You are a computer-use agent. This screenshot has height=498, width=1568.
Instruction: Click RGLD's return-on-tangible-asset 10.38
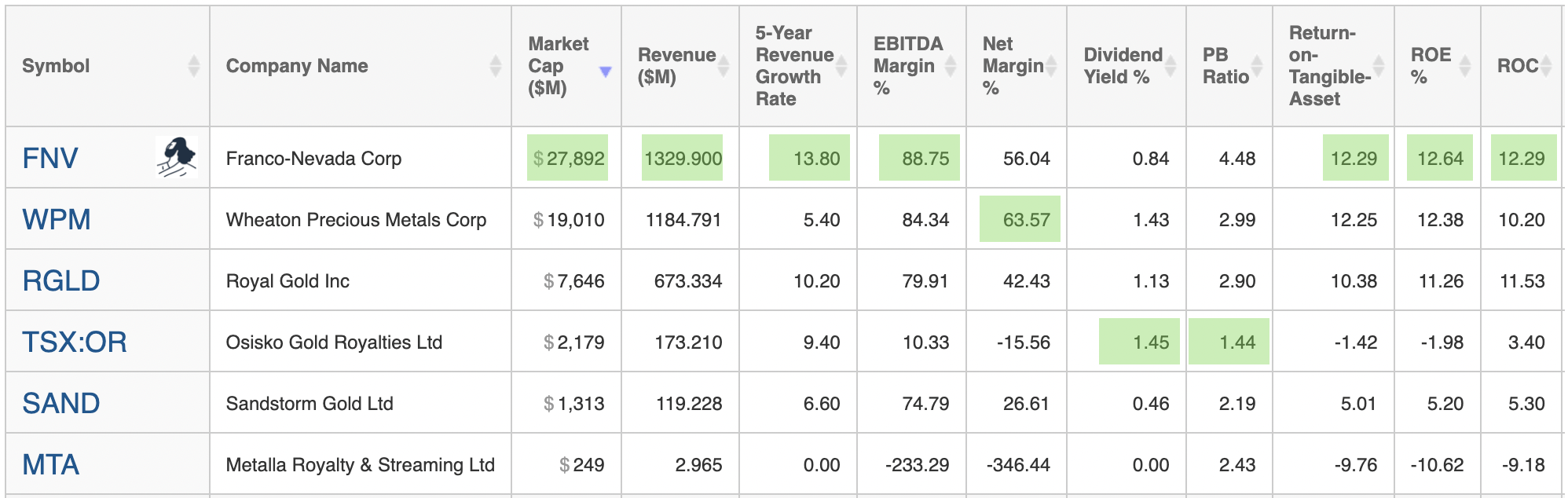coord(1354,281)
